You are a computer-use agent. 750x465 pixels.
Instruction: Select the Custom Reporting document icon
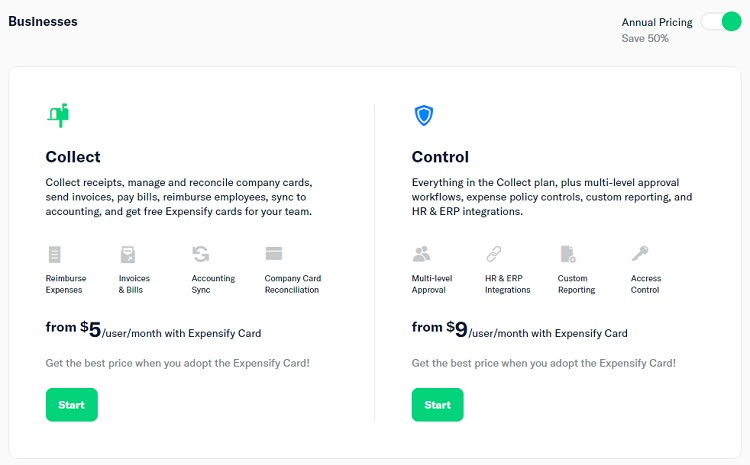point(568,254)
